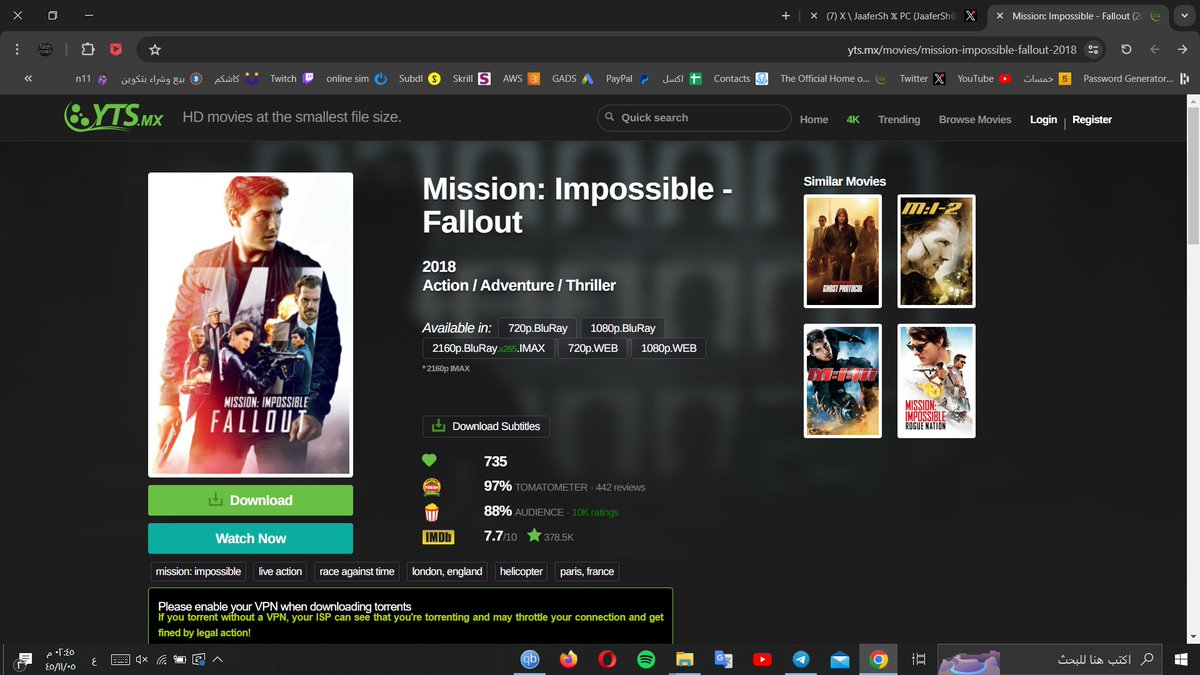Viewport: 1200px width, 675px height.
Task: Click the muted volume tray icon
Action: coord(142,659)
